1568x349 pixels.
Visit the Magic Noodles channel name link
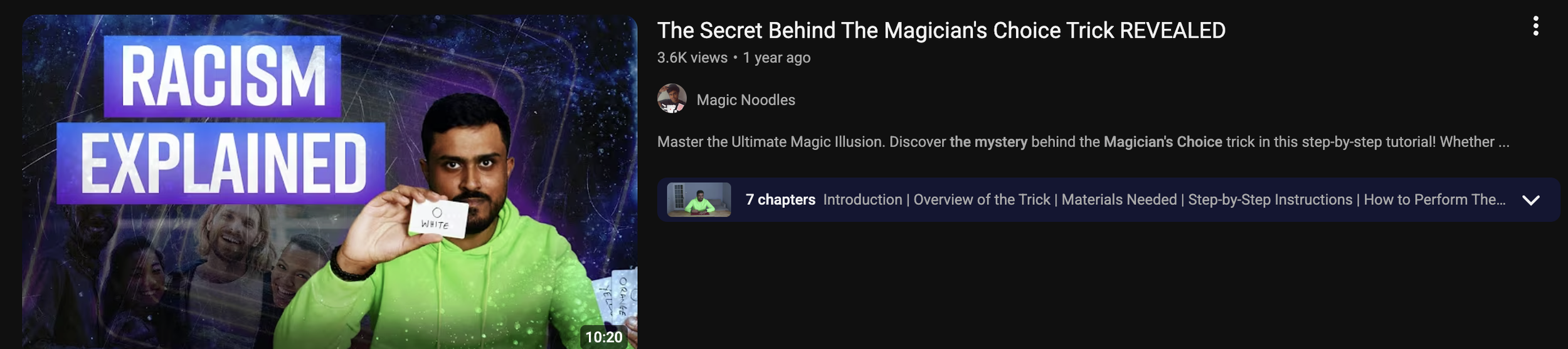[x=745, y=100]
